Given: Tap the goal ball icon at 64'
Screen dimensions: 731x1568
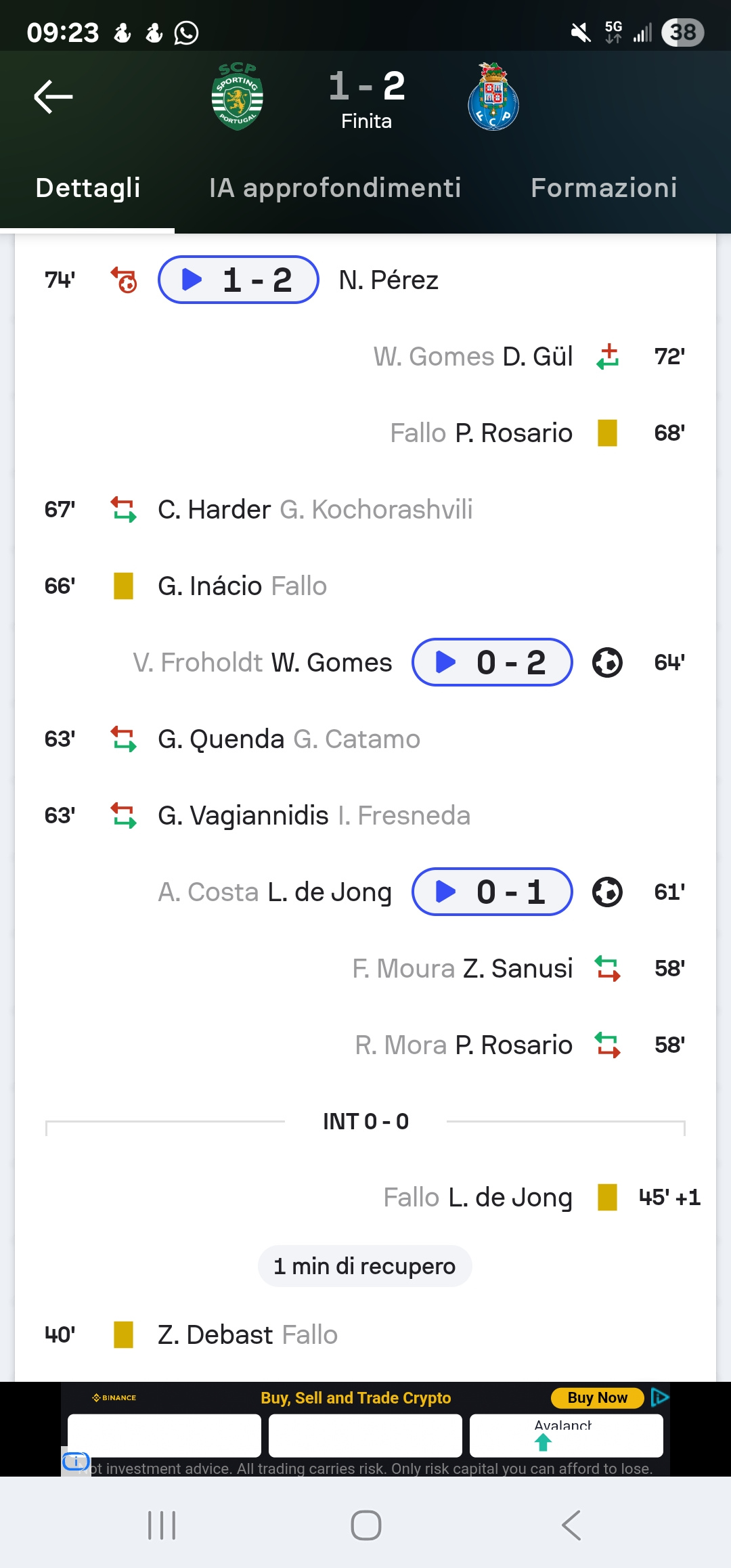Looking at the screenshot, I should point(608,662).
